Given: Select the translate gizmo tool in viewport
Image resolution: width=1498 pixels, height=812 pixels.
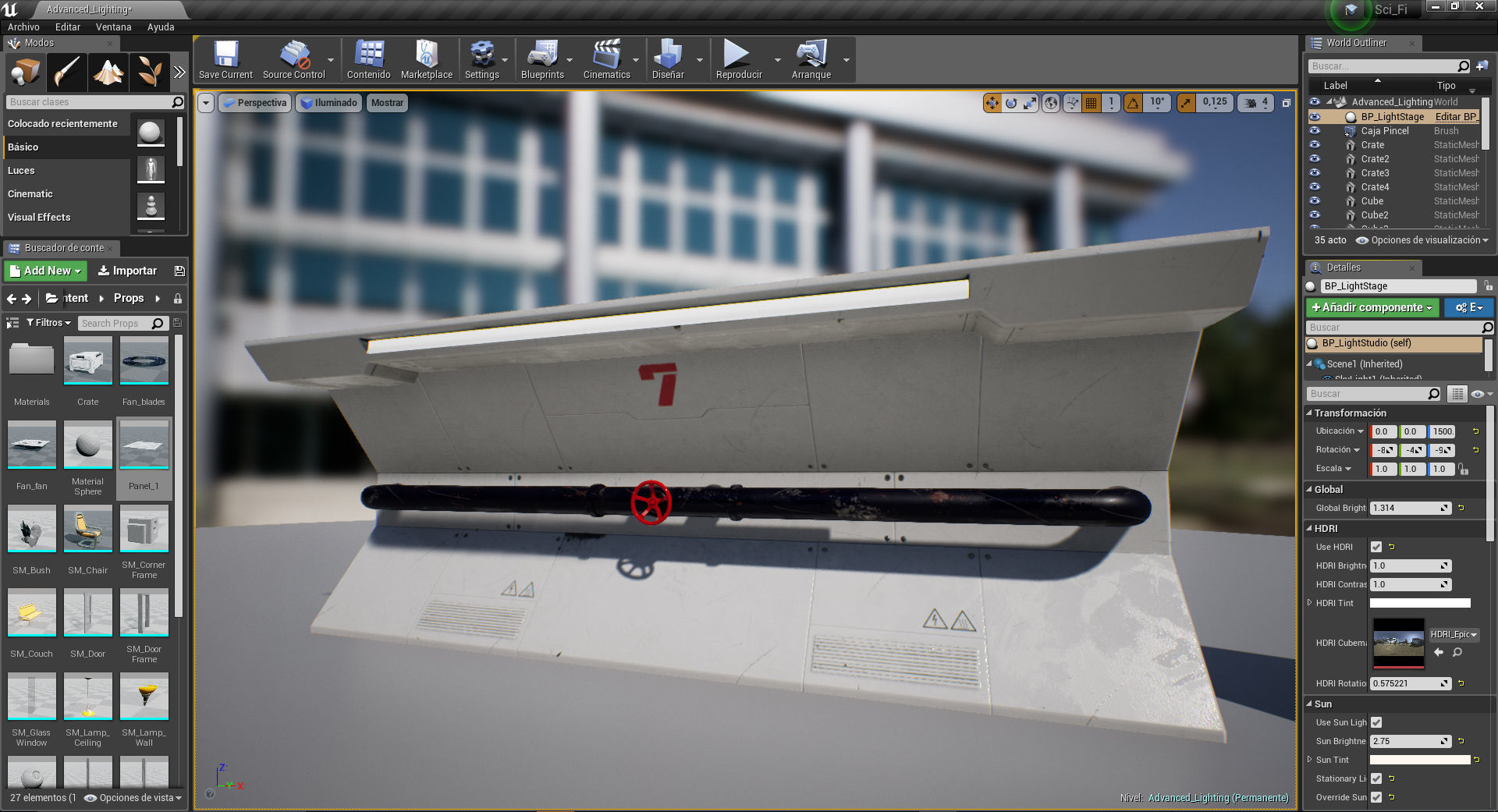Looking at the screenshot, I should [x=992, y=103].
